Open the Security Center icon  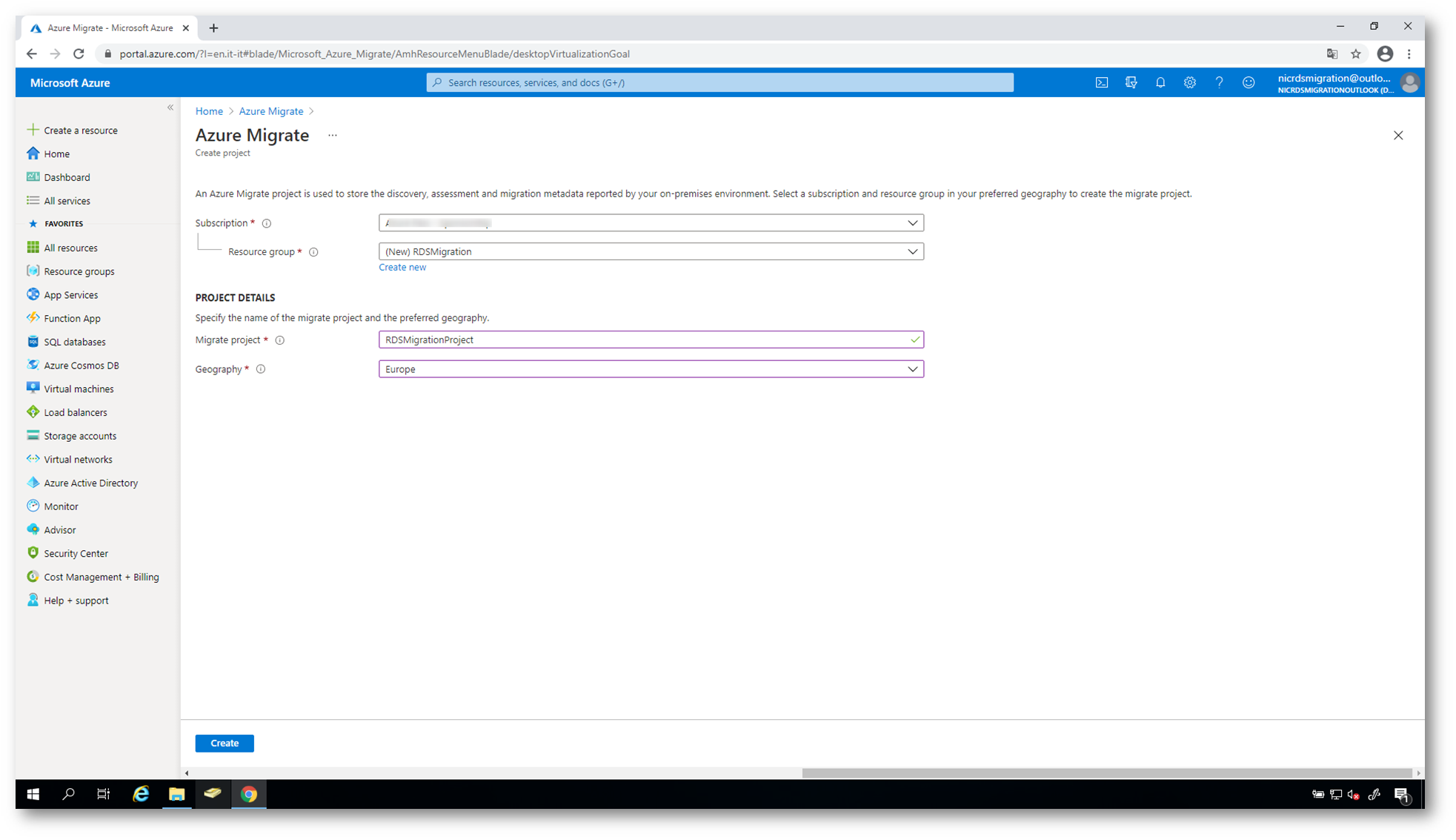pos(33,553)
